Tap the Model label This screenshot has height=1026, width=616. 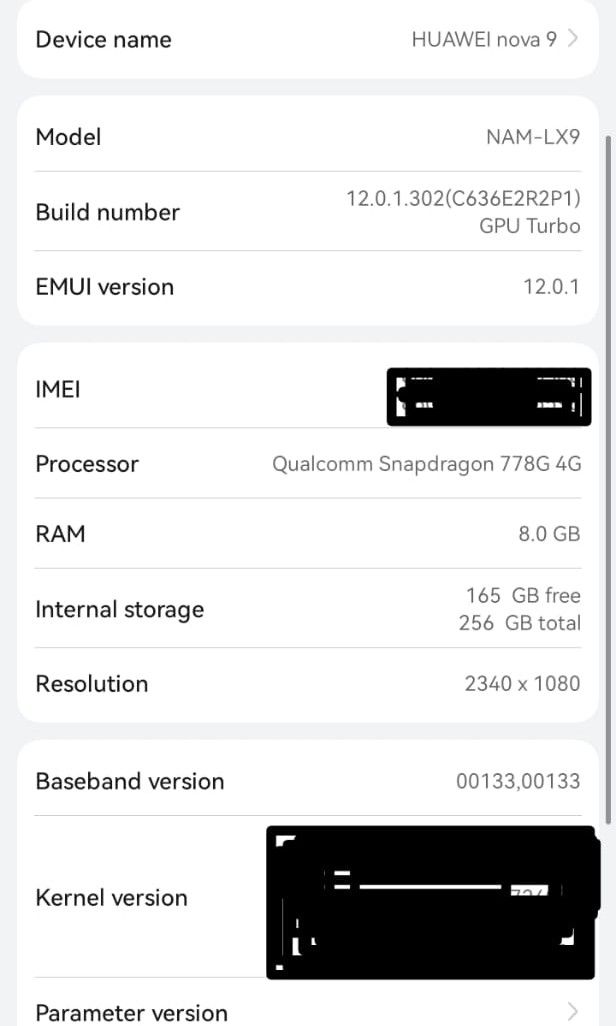point(68,137)
